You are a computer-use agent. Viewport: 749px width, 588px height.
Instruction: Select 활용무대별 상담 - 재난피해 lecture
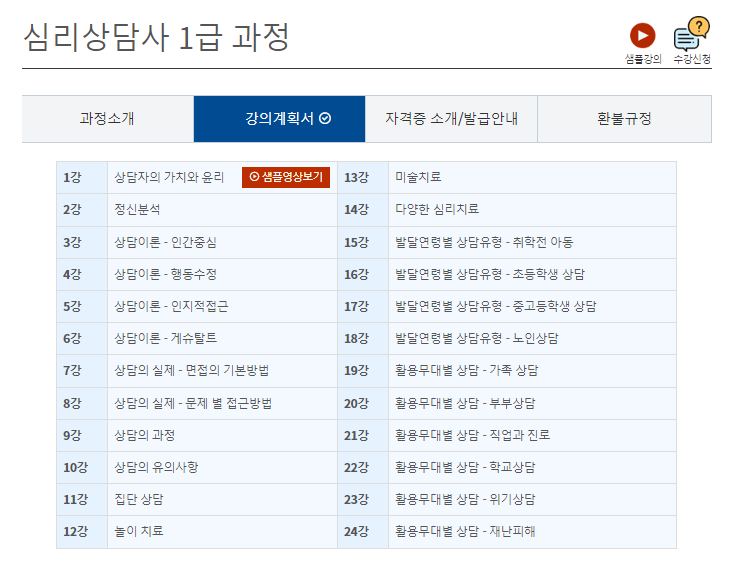(465, 531)
